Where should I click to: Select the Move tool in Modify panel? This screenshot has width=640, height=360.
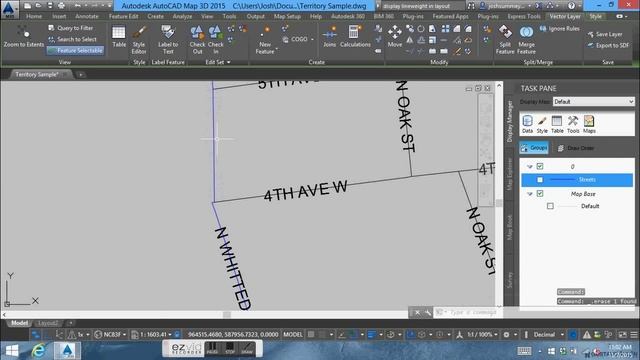[395, 36]
